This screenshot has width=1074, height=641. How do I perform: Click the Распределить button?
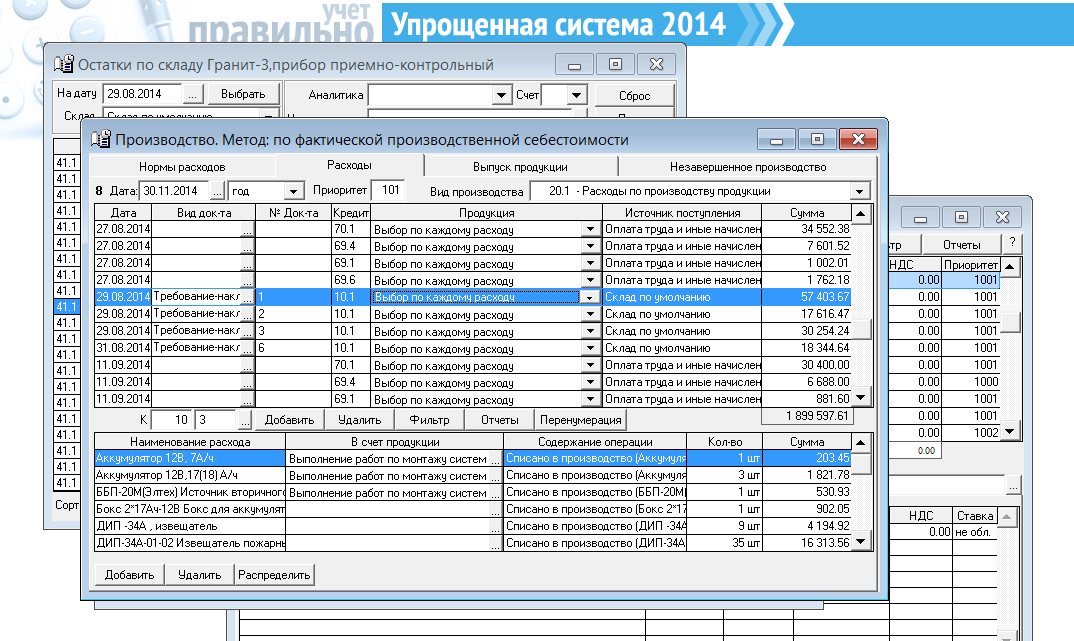pyautogui.click(x=274, y=575)
